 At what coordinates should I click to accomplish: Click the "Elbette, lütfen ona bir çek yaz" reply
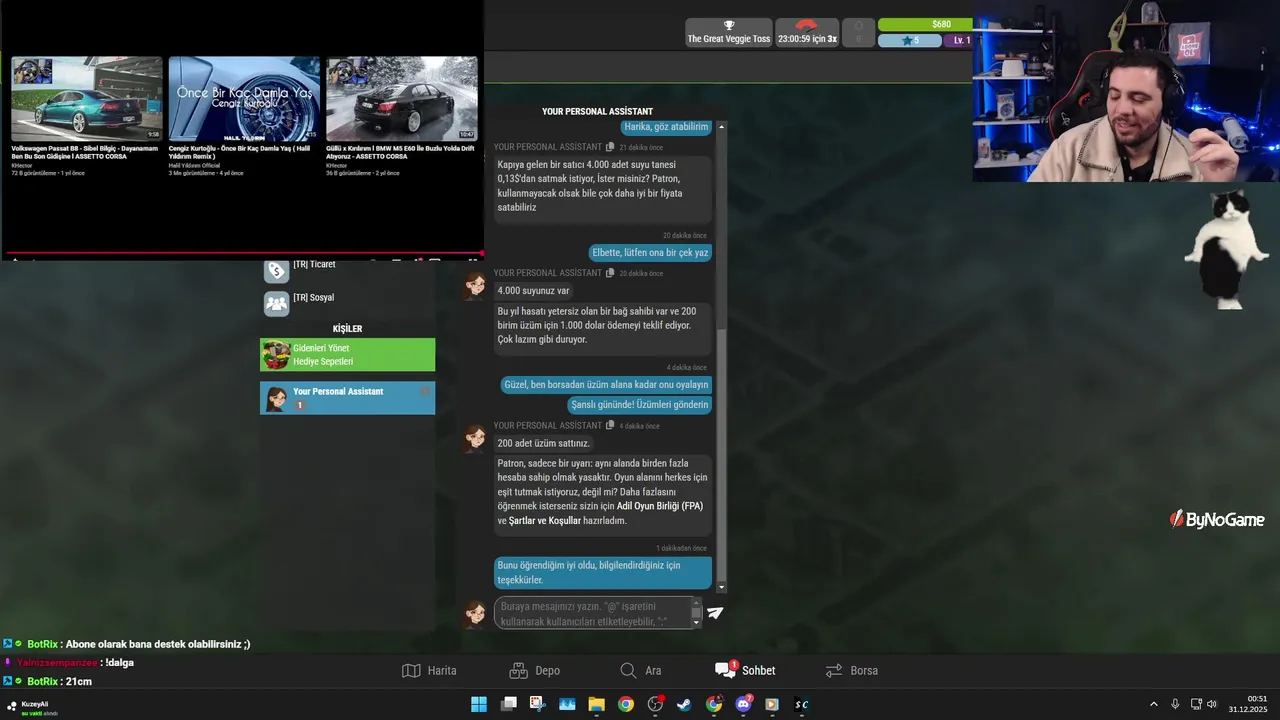(650, 253)
